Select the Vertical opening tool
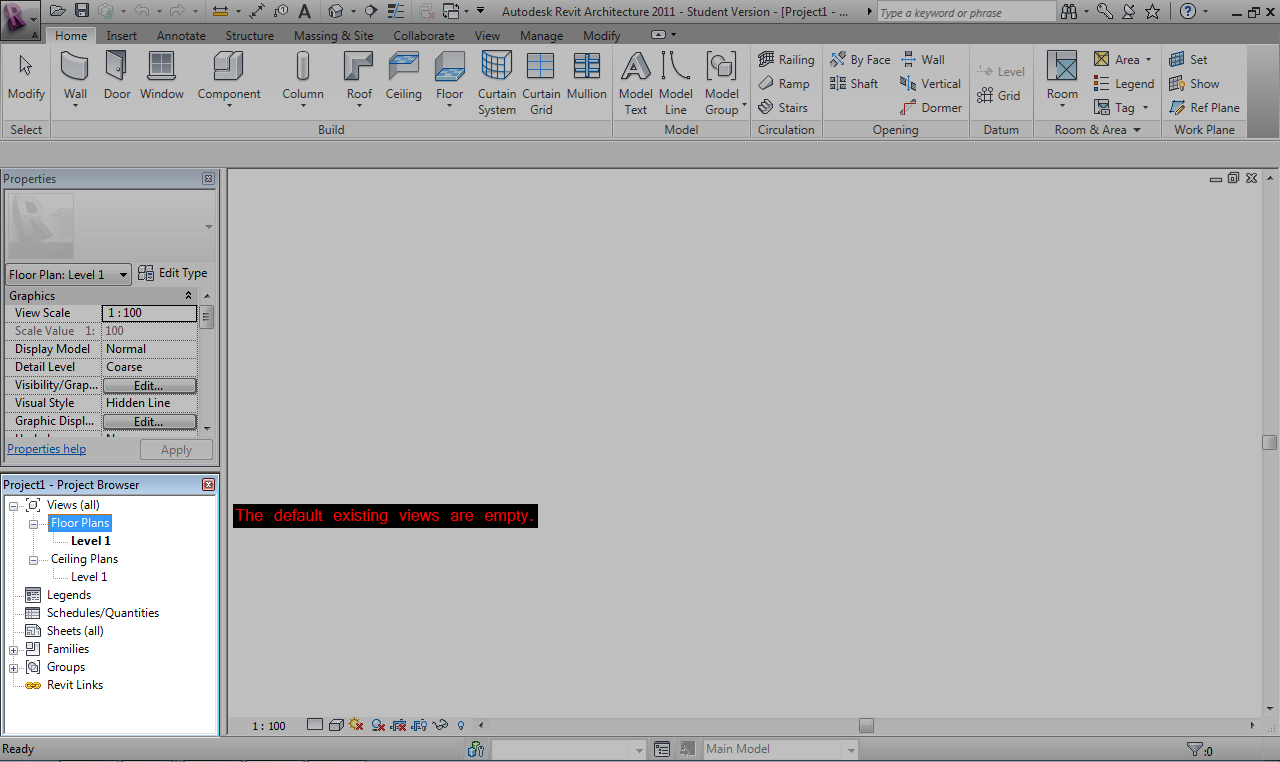Image resolution: width=1280 pixels, height=762 pixels. pos(930,84)
